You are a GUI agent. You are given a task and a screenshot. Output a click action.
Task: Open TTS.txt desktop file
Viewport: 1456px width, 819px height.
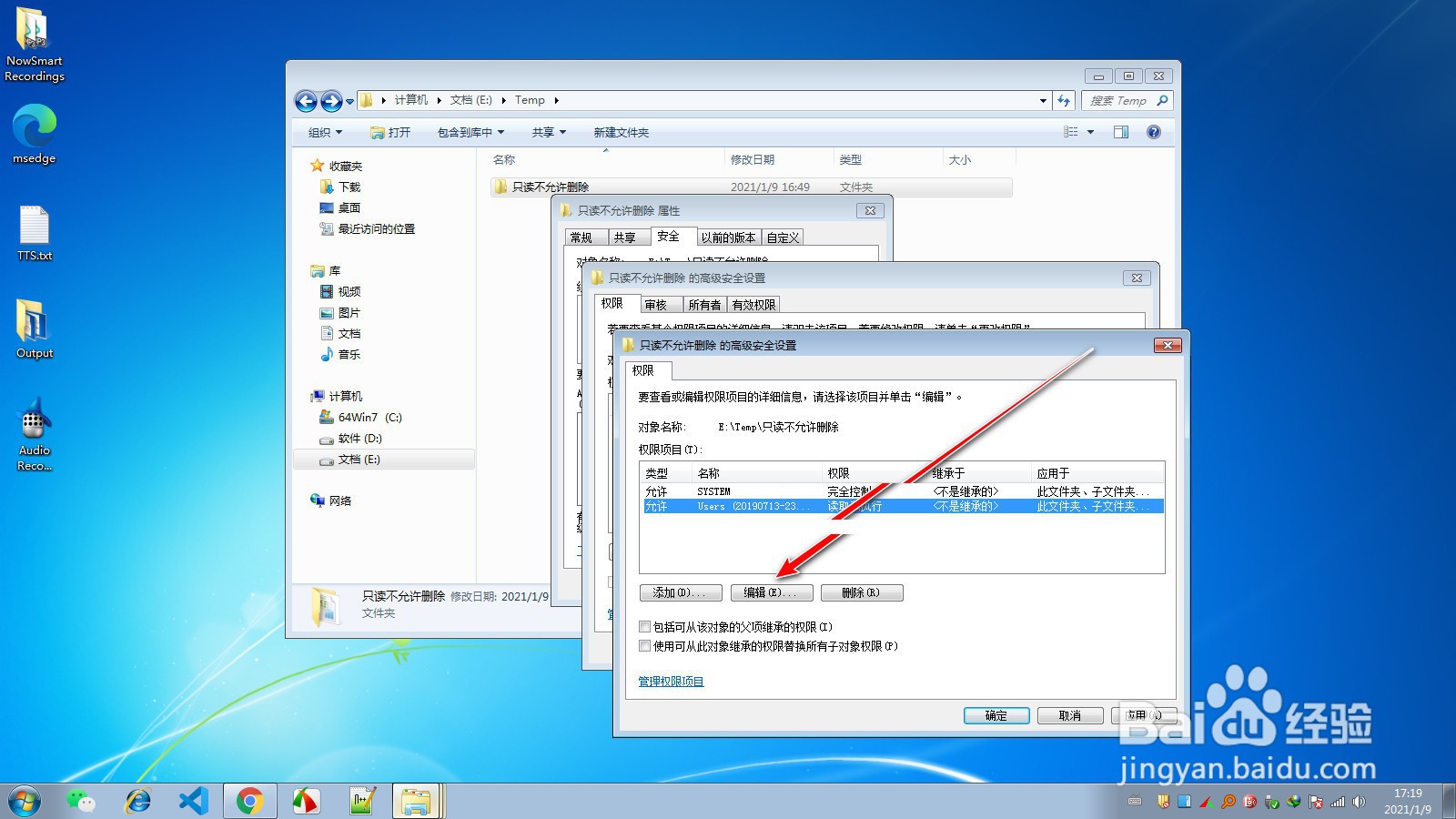pyautogui.click(x=35, y=233)
